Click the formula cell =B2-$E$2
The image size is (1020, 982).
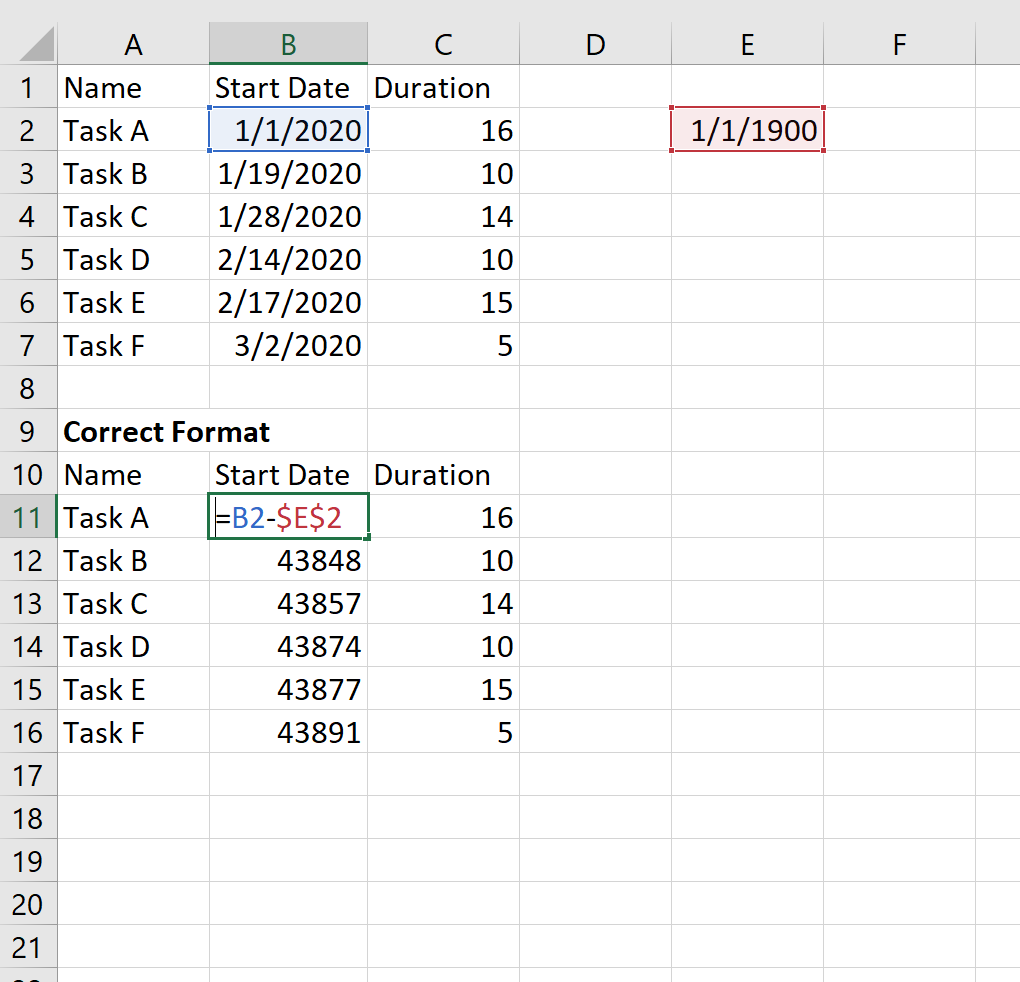click(288, 517)
